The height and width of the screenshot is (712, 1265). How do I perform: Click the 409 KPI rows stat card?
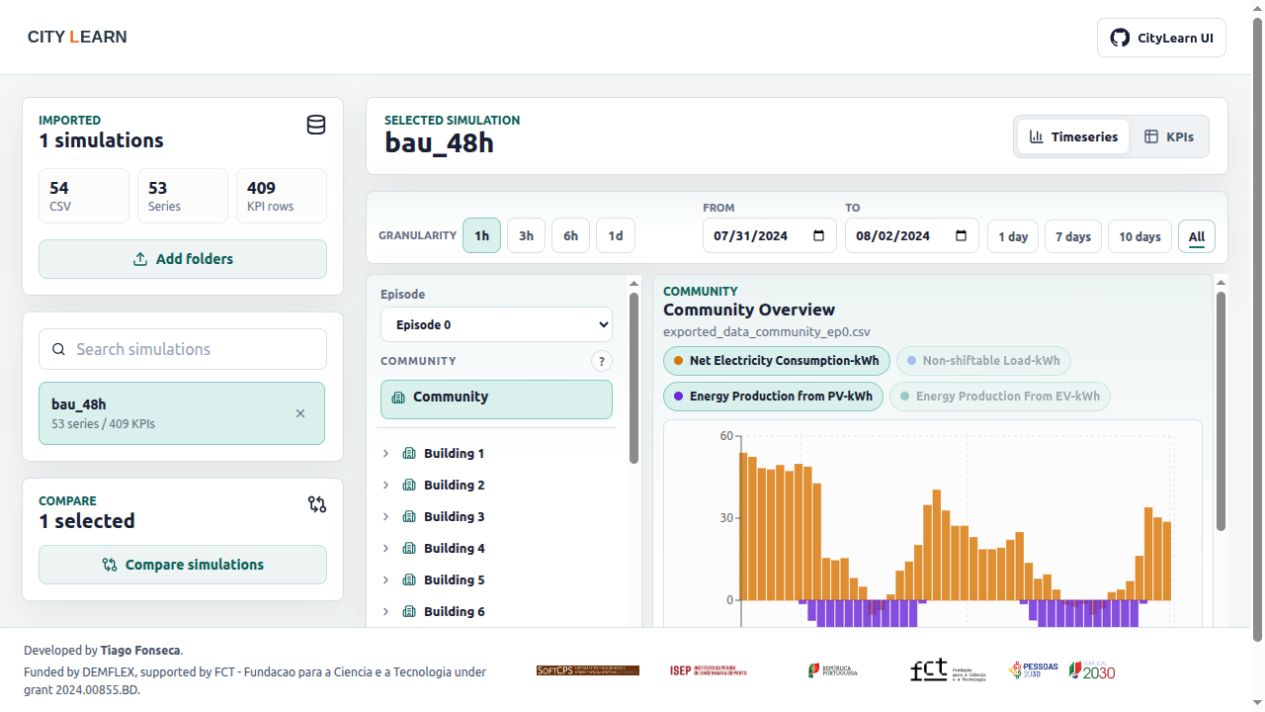pos(281,195)
